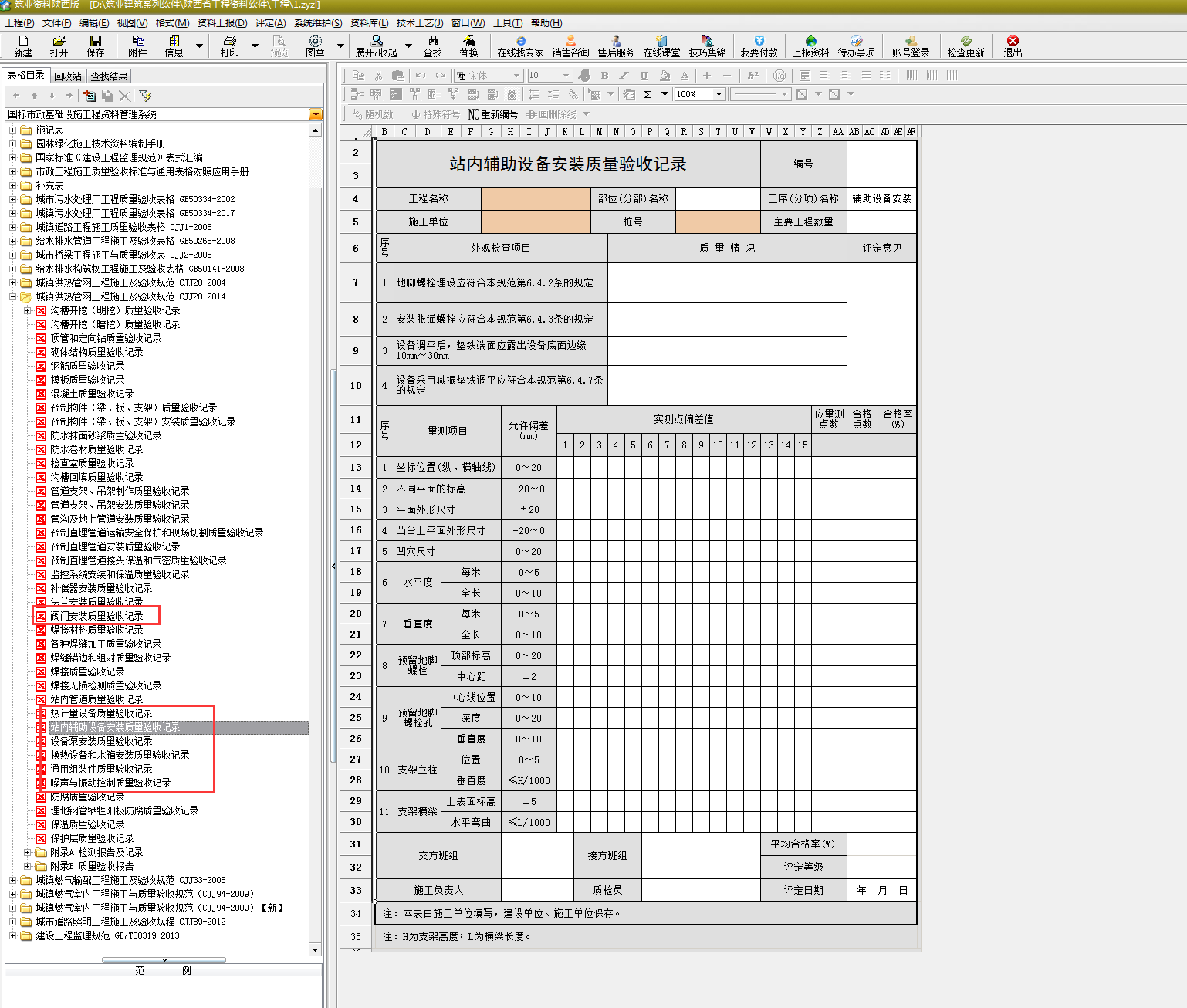Click the 画删除线 strikethrough button

(x=552, y=114)
